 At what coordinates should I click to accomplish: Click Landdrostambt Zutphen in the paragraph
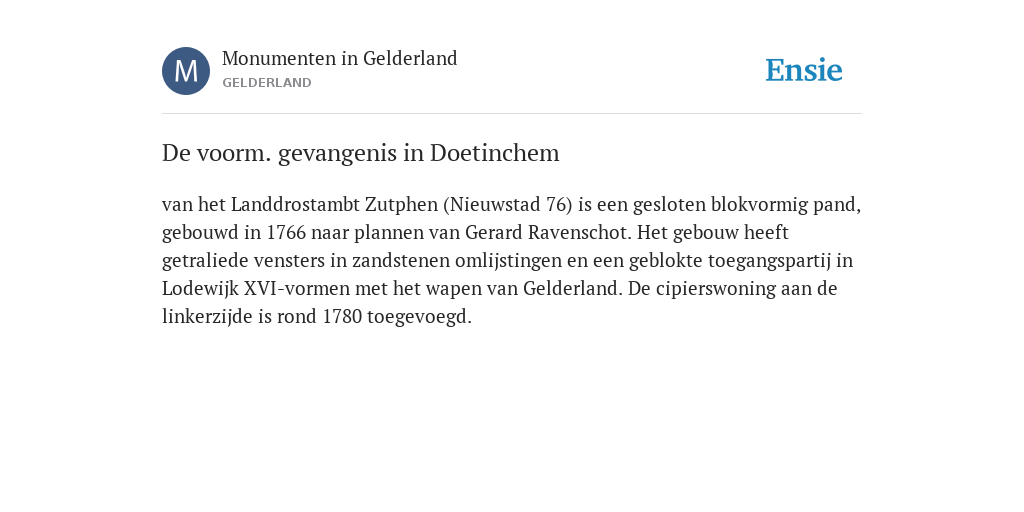(334, 204)
